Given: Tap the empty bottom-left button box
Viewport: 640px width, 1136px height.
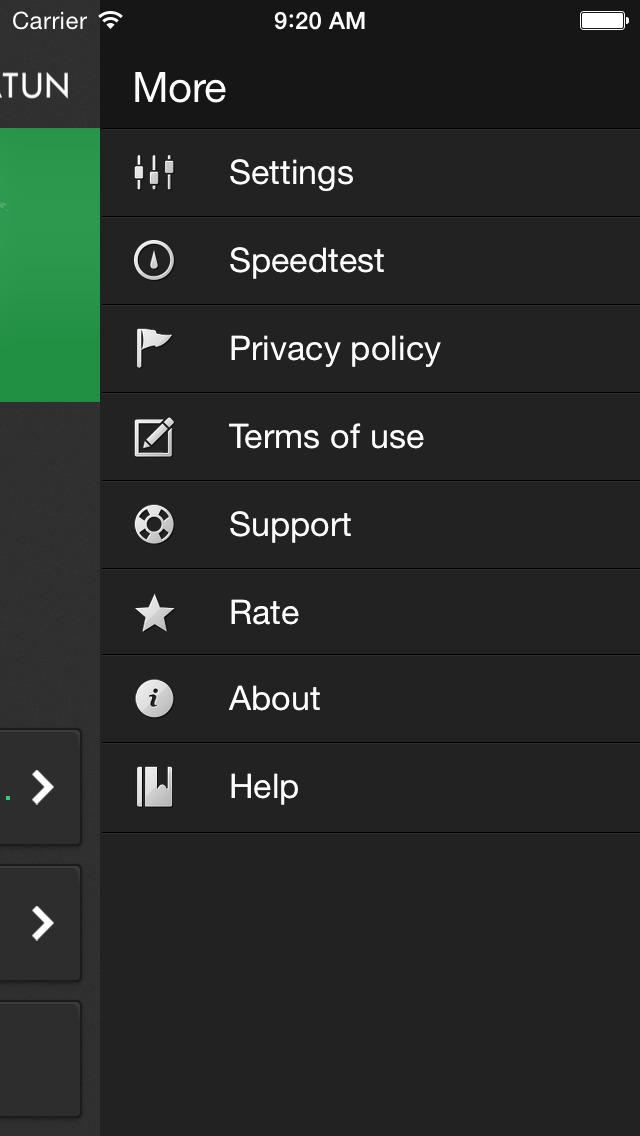Looking at the screenshot, I should pos(40,1059).
